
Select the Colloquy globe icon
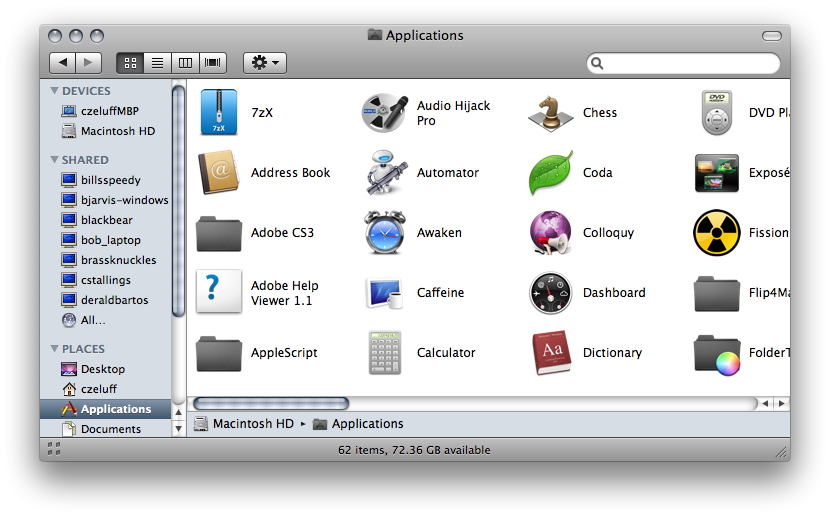551,232
